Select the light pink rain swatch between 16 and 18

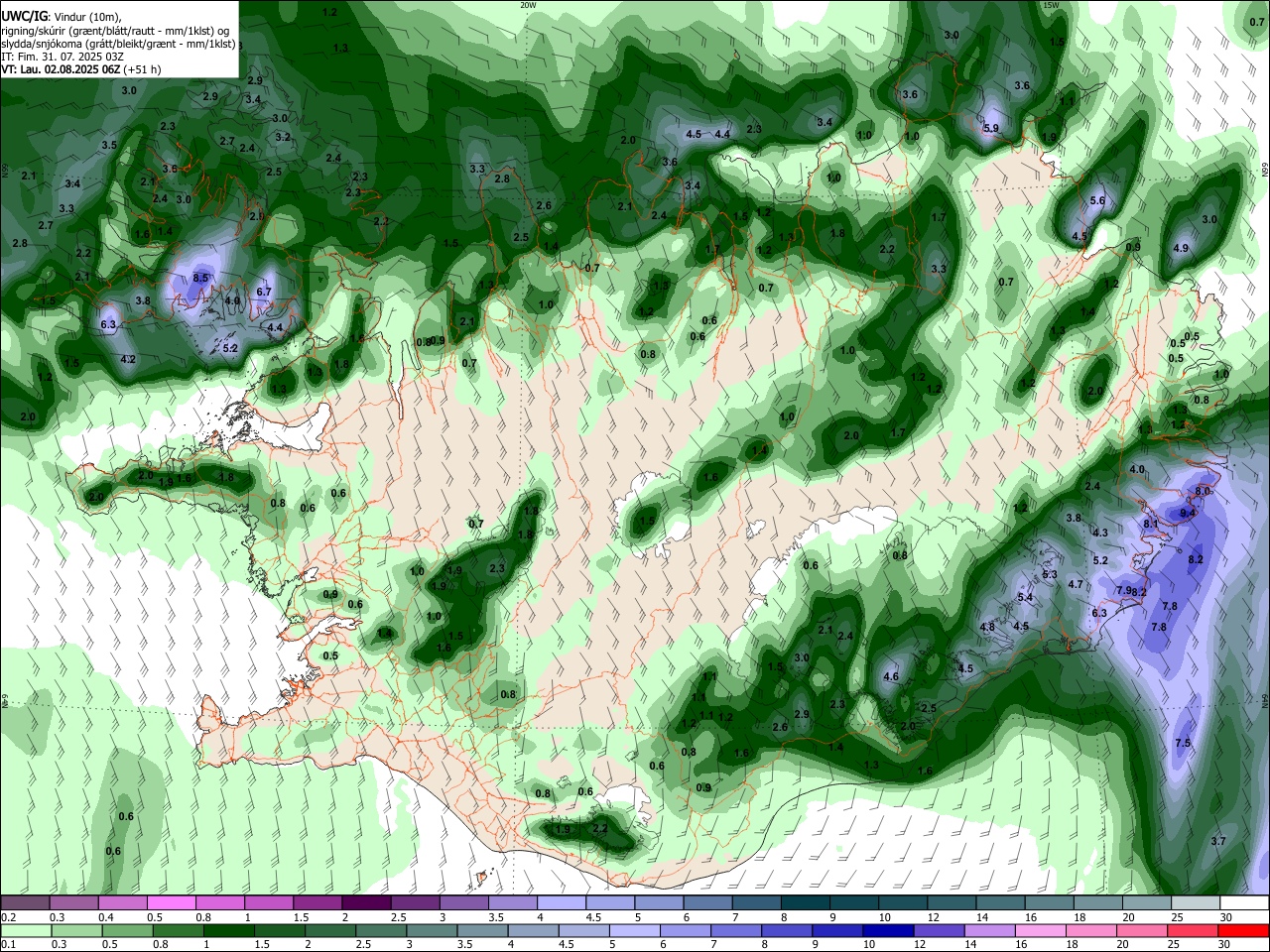(1041, 931)
